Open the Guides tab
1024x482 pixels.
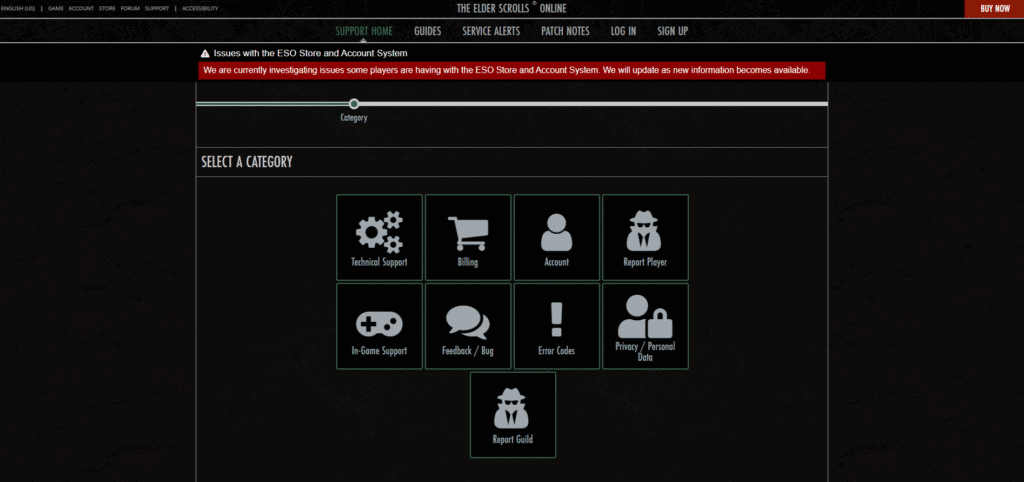point(428,31)
